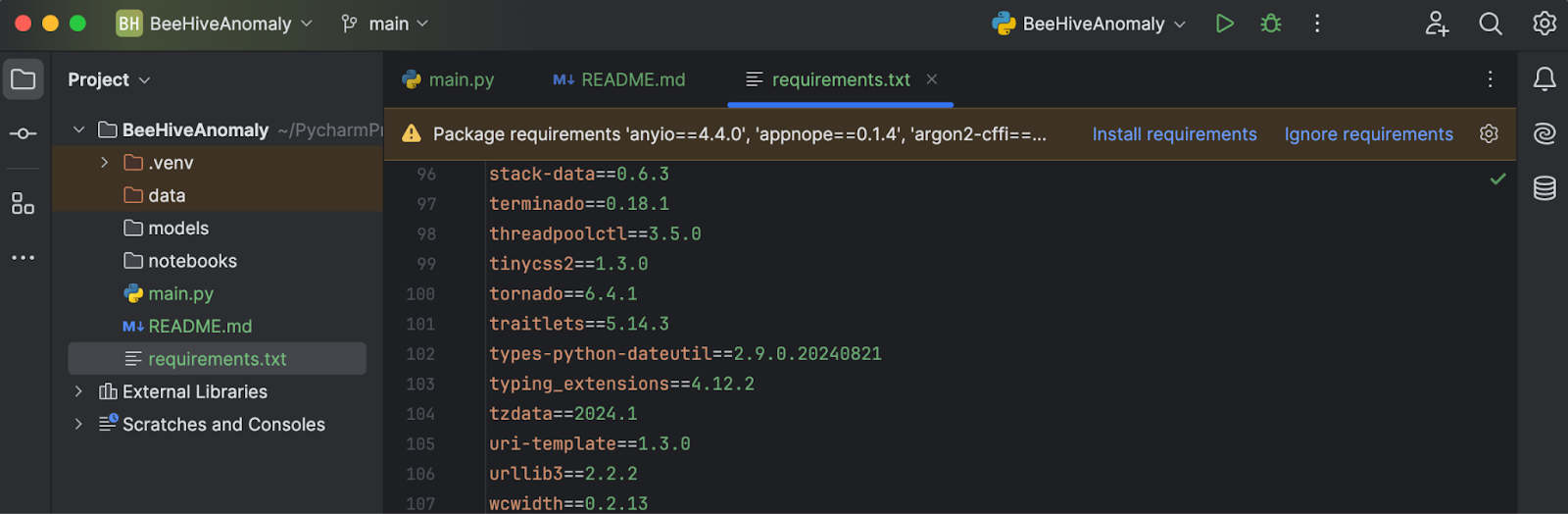
Task: Open Search Everywhere magnifier icon
Action: pyautogui.click(x=1491, y=24)
